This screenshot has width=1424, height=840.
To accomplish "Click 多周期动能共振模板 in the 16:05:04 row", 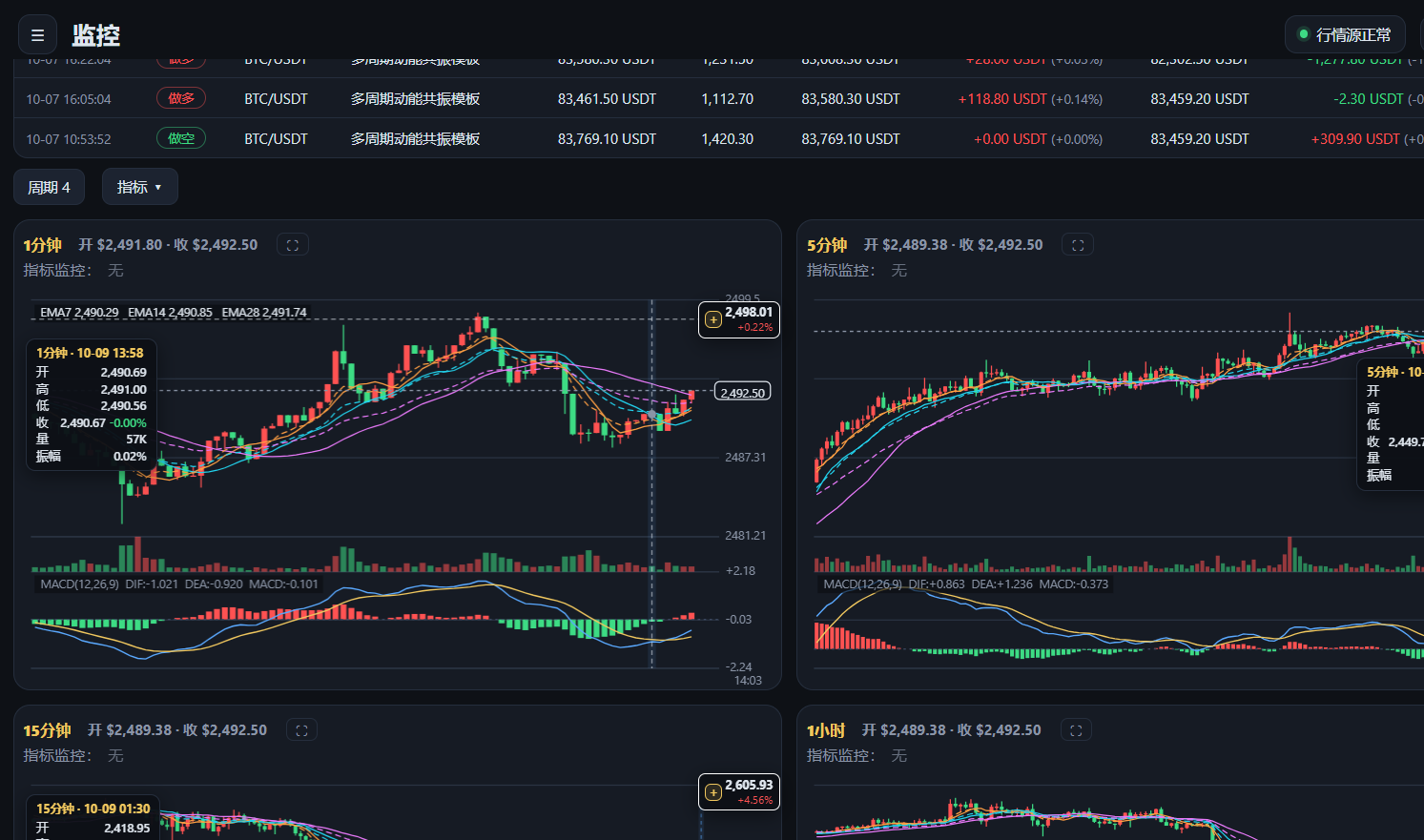I will [415, 99].
